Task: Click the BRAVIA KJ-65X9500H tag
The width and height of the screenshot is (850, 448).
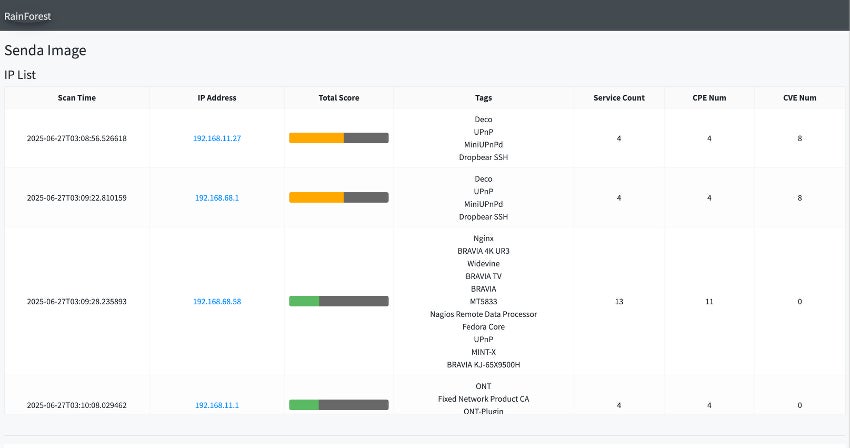Action: pyautogui.click(x=483, y=365)
